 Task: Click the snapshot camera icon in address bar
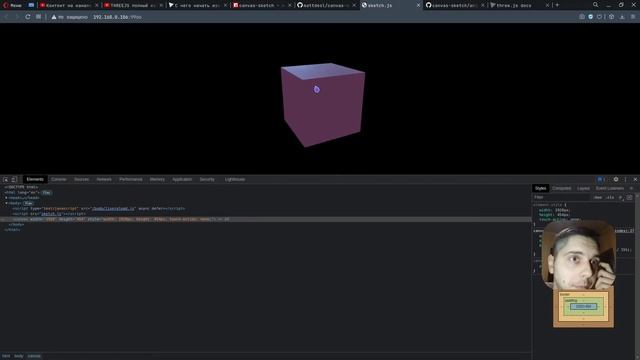(582, 17)
